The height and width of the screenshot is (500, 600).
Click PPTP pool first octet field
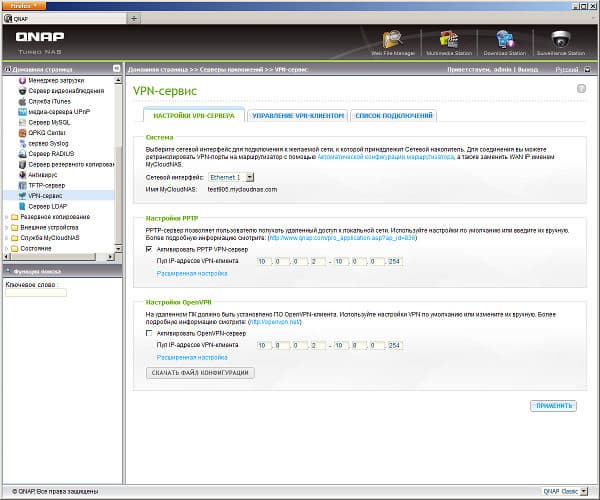(264, 261)
